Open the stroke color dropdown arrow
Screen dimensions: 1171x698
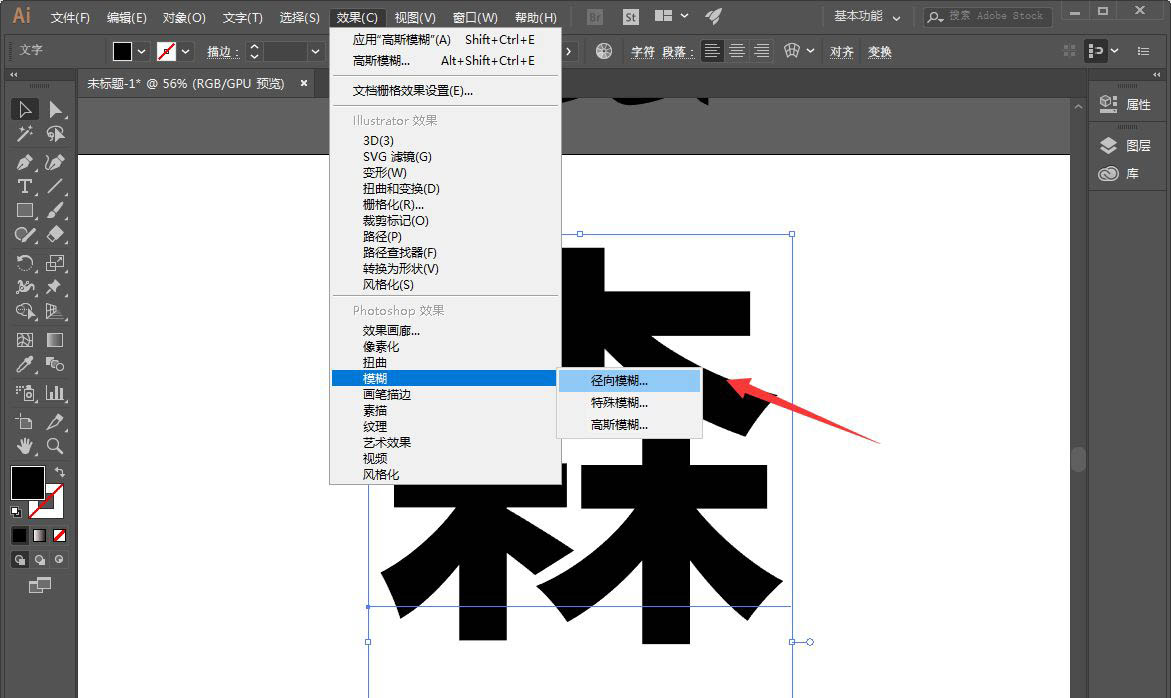point(186,52)
